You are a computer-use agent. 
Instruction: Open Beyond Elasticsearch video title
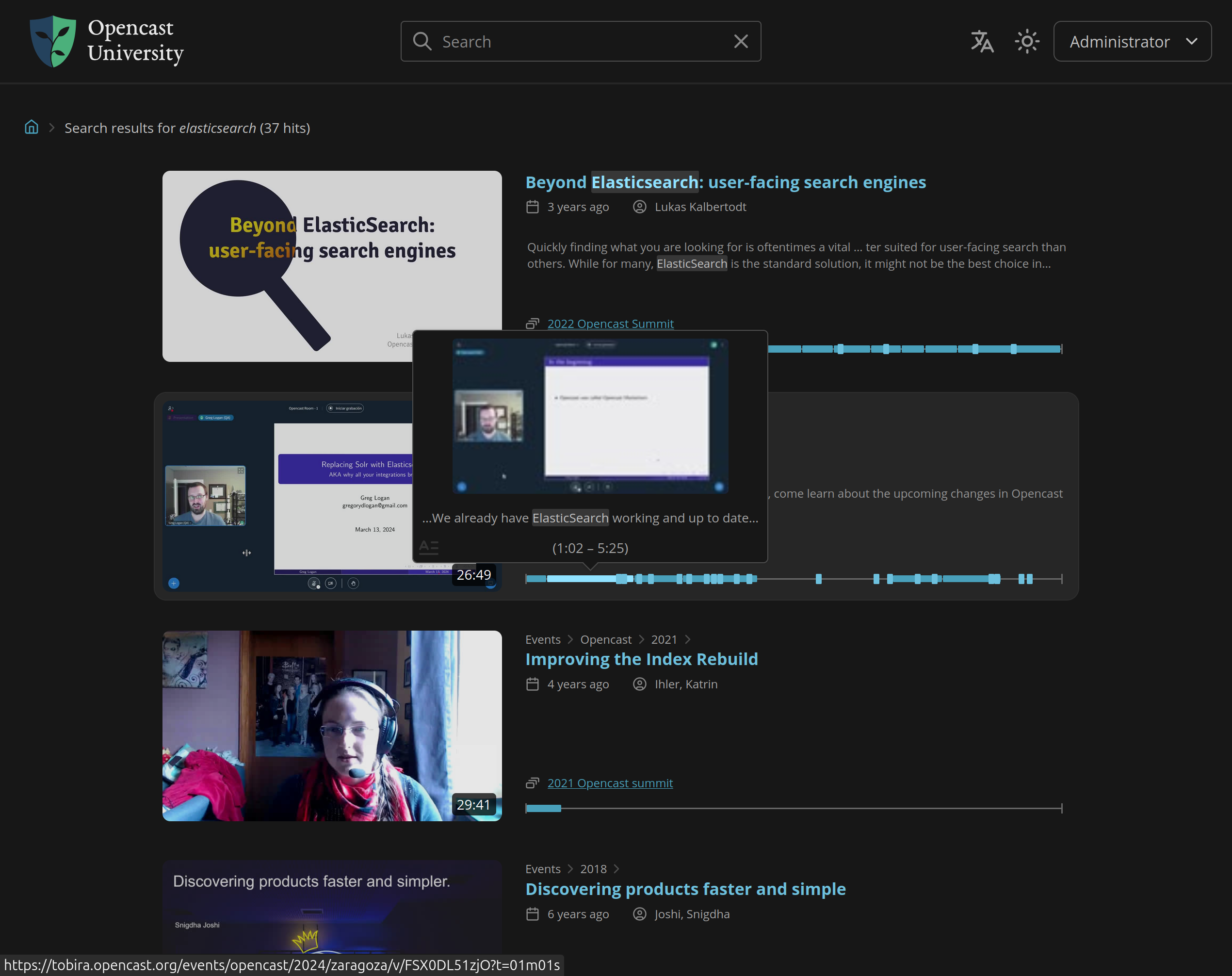coord(725,182)
